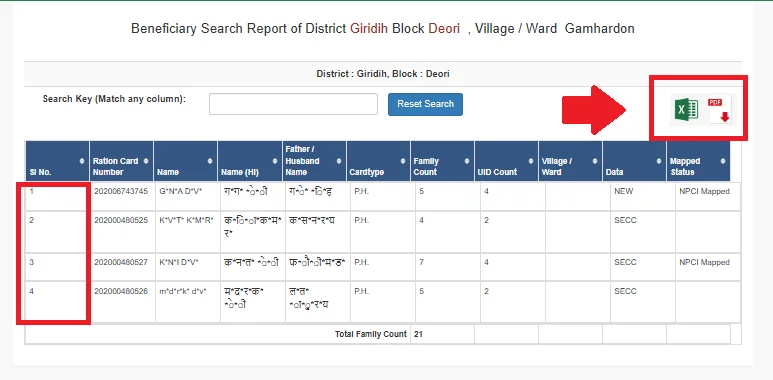The image size is (773, 380).
Task: Sort the Name column header
Action: (x=185, y=161)
